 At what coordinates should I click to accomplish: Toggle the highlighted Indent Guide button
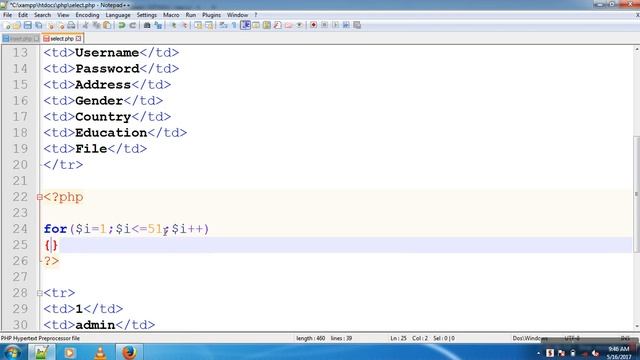(x=245, y=25)
